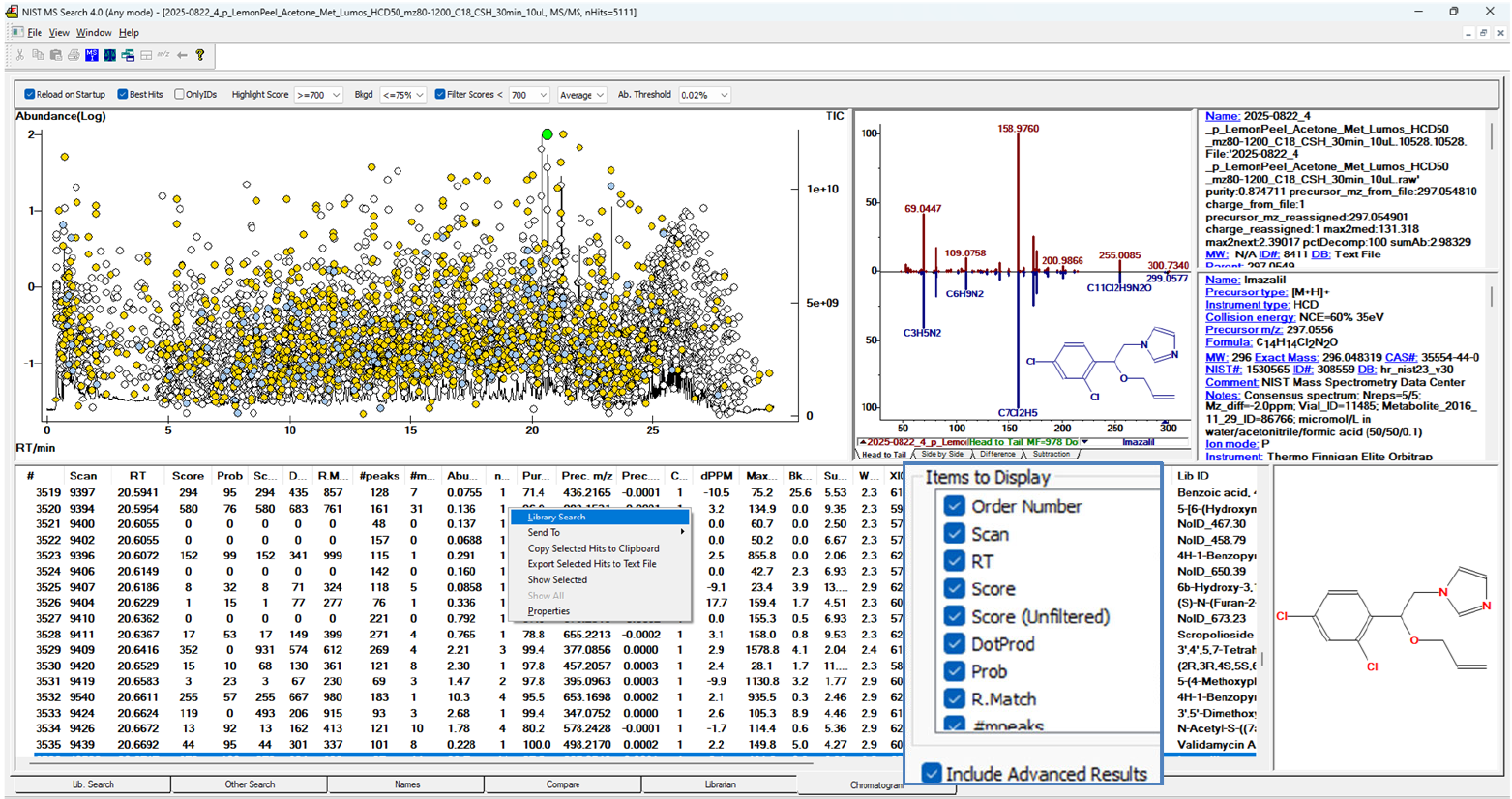Open the Average dropdown
This screenshot has height=799, width=1512.
582,95
